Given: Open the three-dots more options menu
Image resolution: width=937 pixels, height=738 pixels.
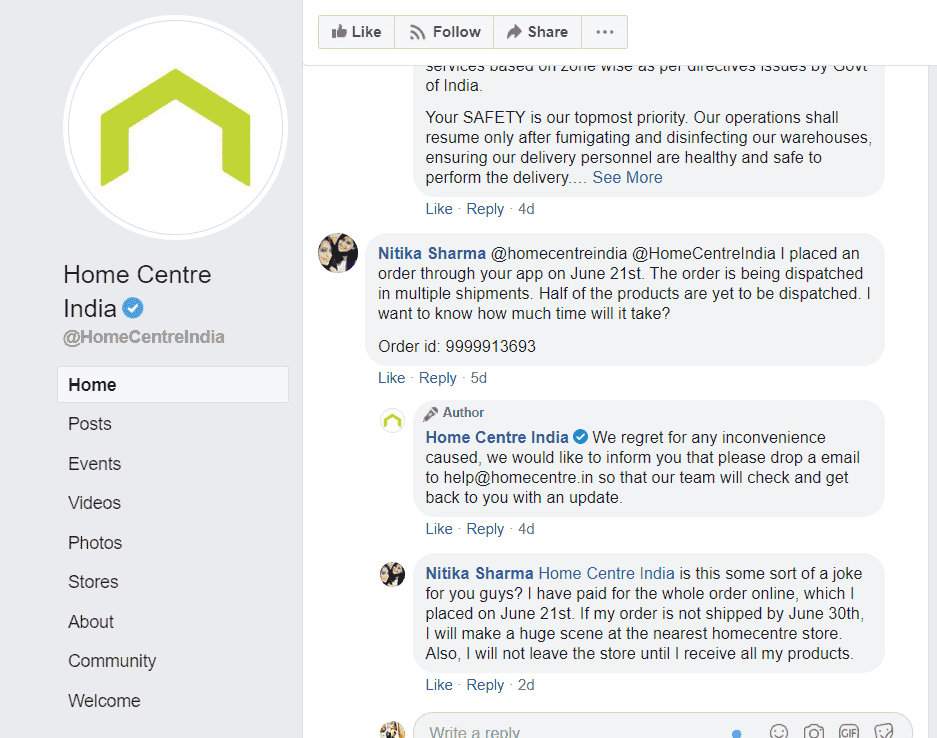Looking at the screenshot, I should (x=604, y=32).
